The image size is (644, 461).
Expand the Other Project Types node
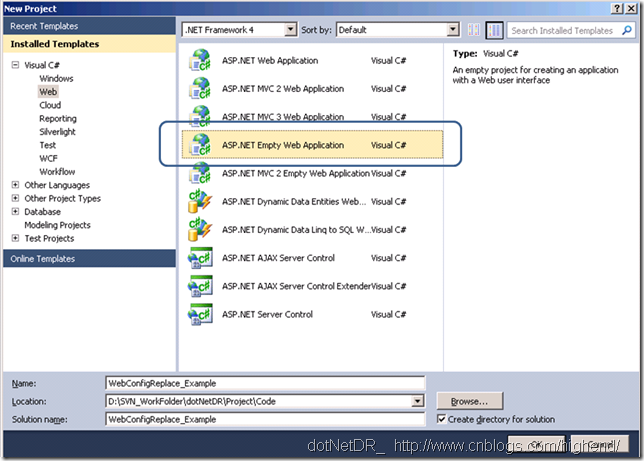point(15,198)
